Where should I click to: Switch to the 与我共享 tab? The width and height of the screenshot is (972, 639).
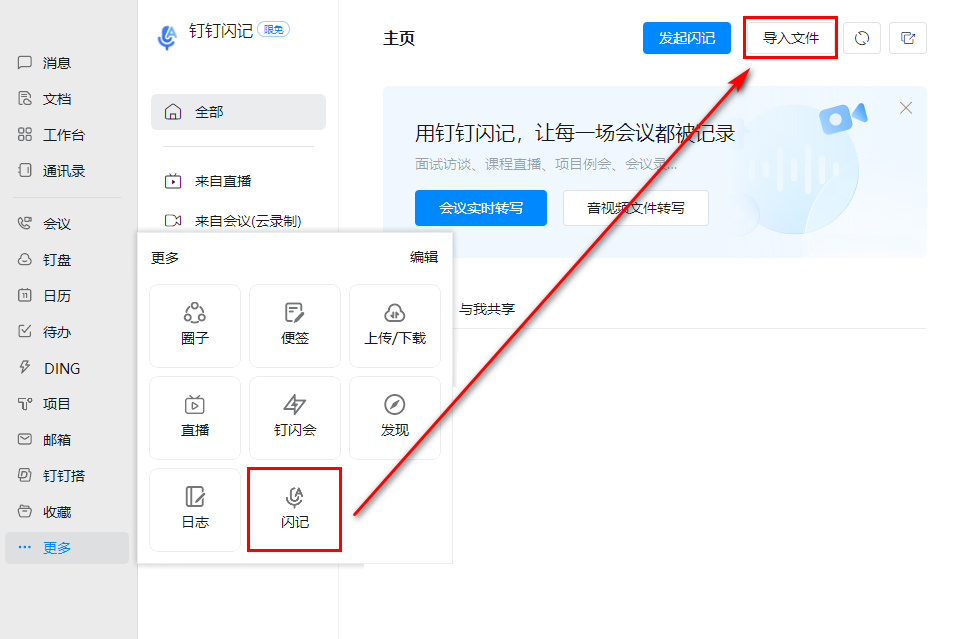click(487, 309)
